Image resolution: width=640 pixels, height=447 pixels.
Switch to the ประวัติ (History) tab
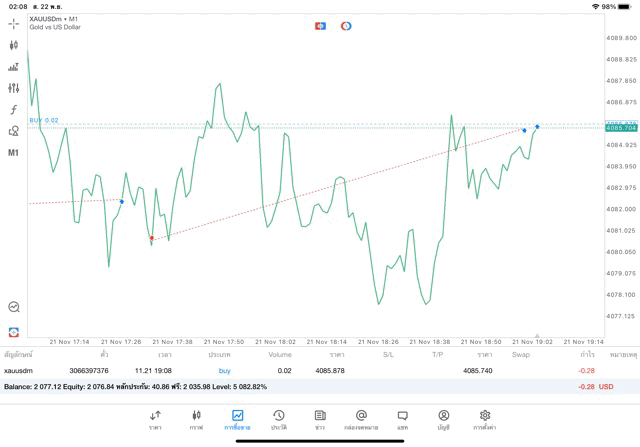pyautogui.click(x=278, y=419)
